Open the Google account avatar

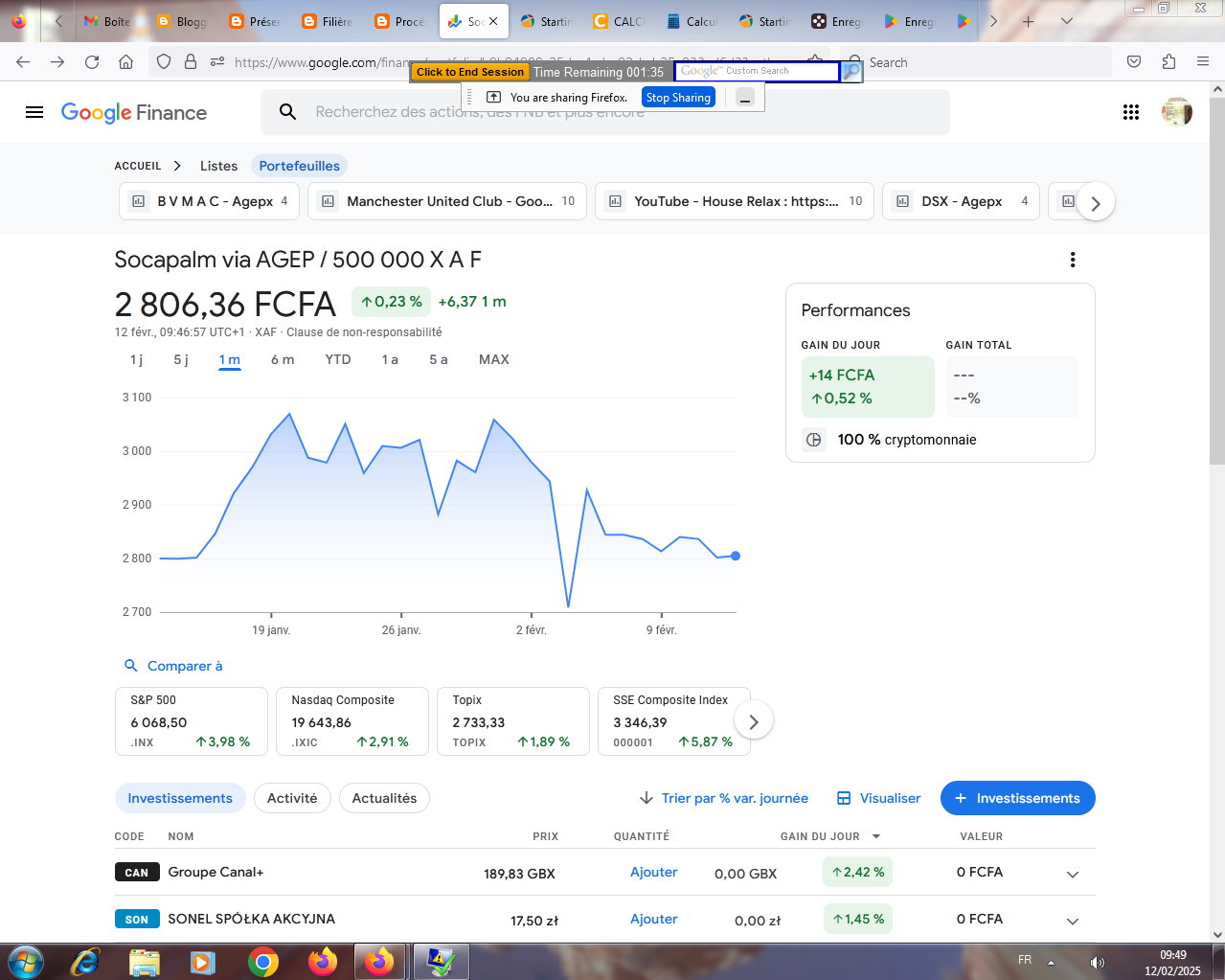click(1176, 112)
